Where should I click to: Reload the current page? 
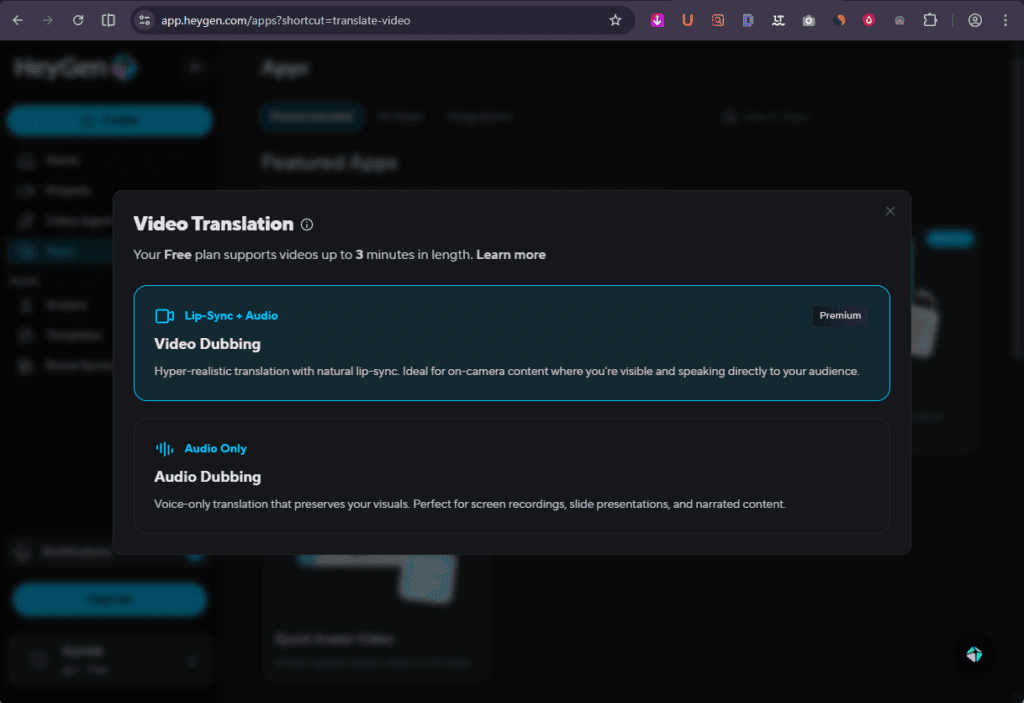pyautogui.click(x=78, y=20)
